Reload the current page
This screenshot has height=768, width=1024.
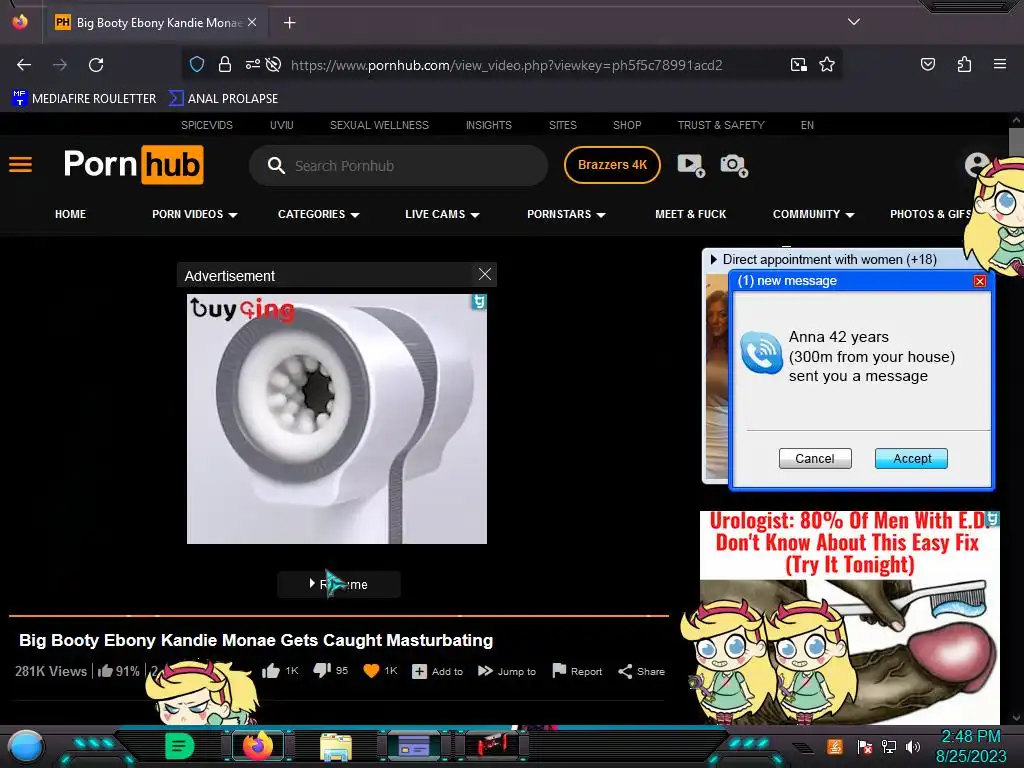96,65
